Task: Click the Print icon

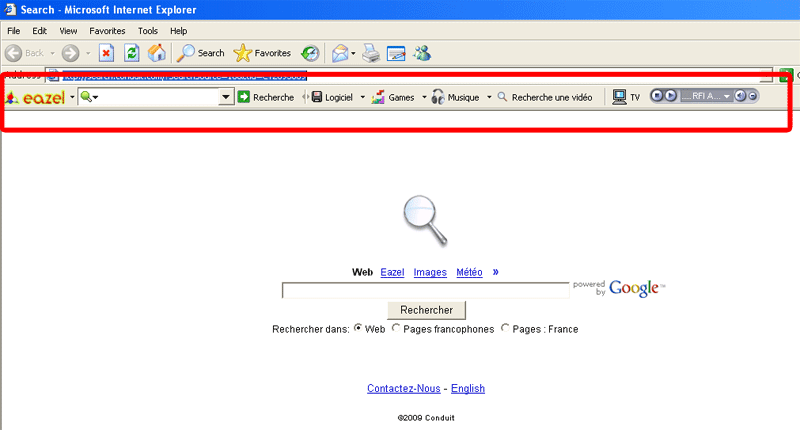Action: [x=370, y=53]
